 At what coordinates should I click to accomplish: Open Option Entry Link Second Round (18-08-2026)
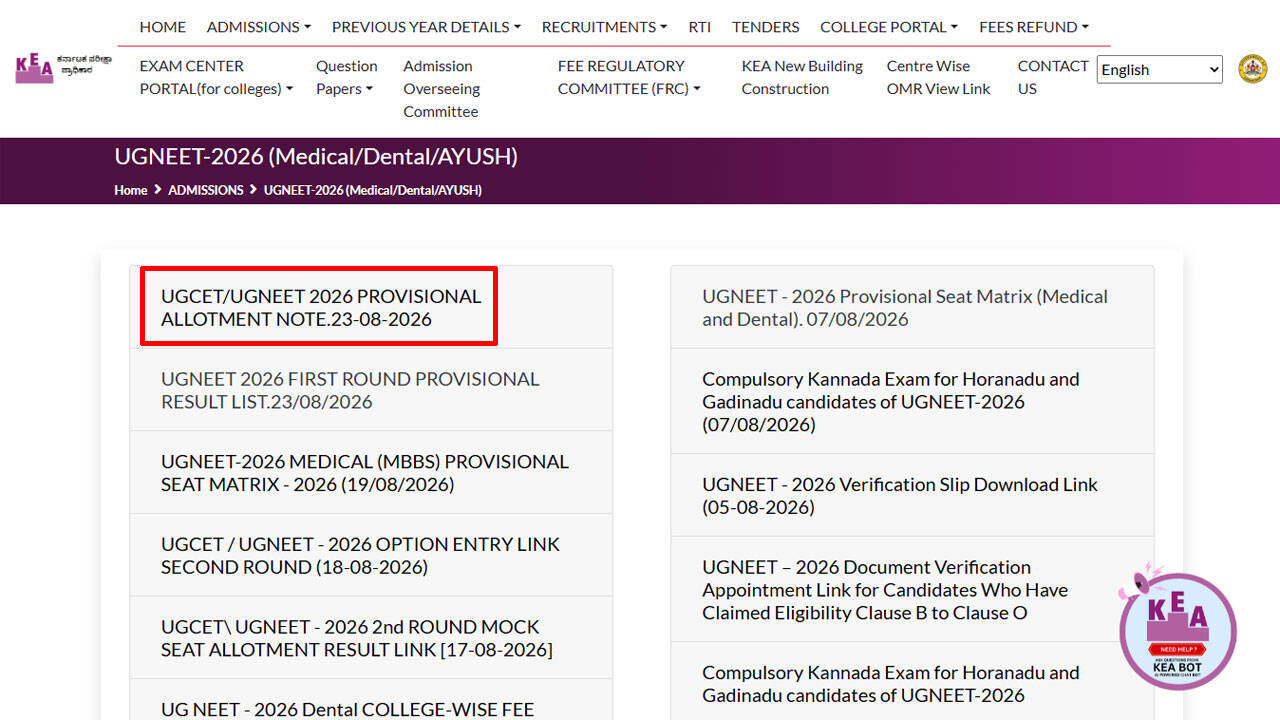click(x=360, y=555)
